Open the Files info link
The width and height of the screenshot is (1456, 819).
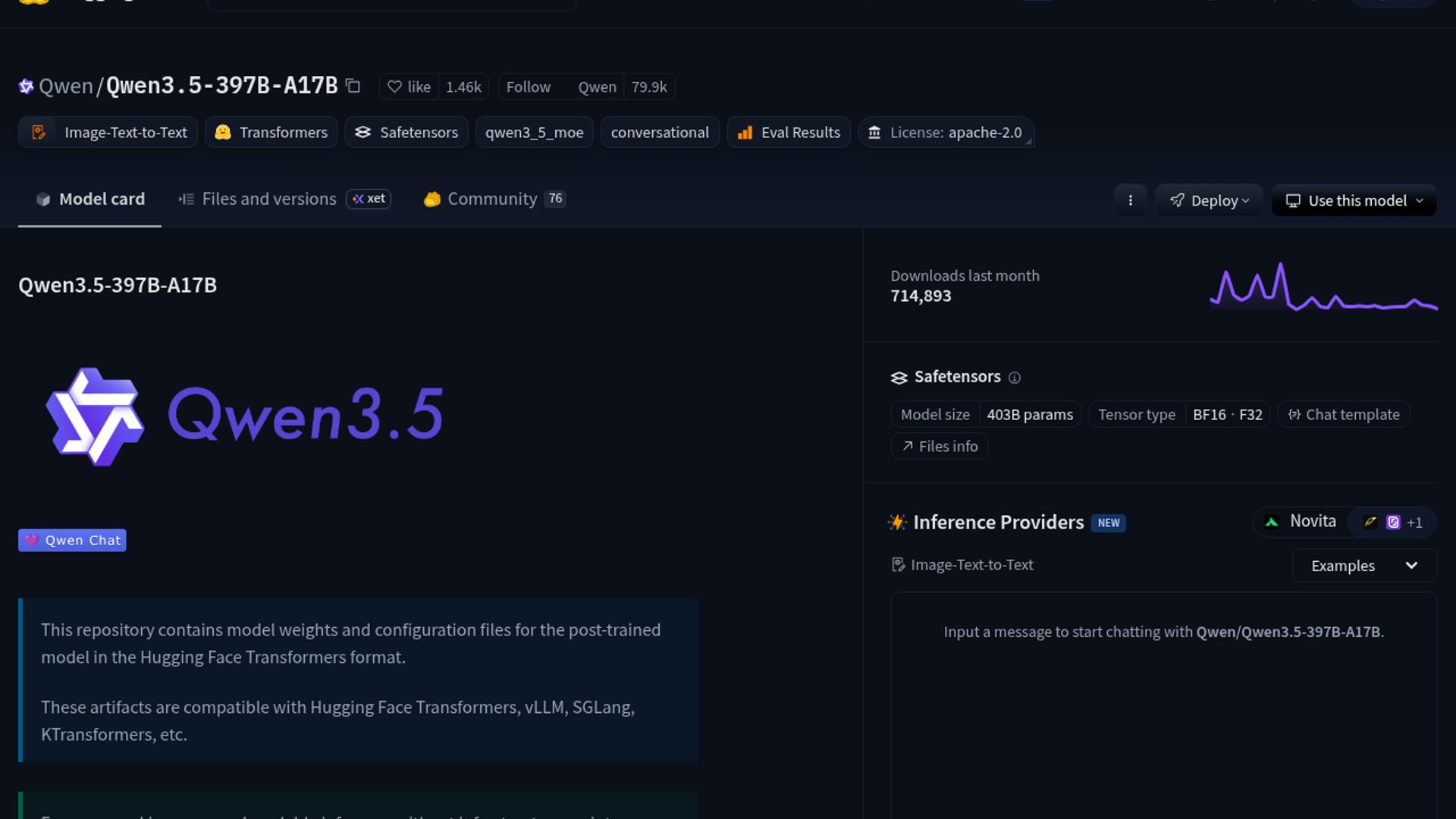(x=940, y=447)
